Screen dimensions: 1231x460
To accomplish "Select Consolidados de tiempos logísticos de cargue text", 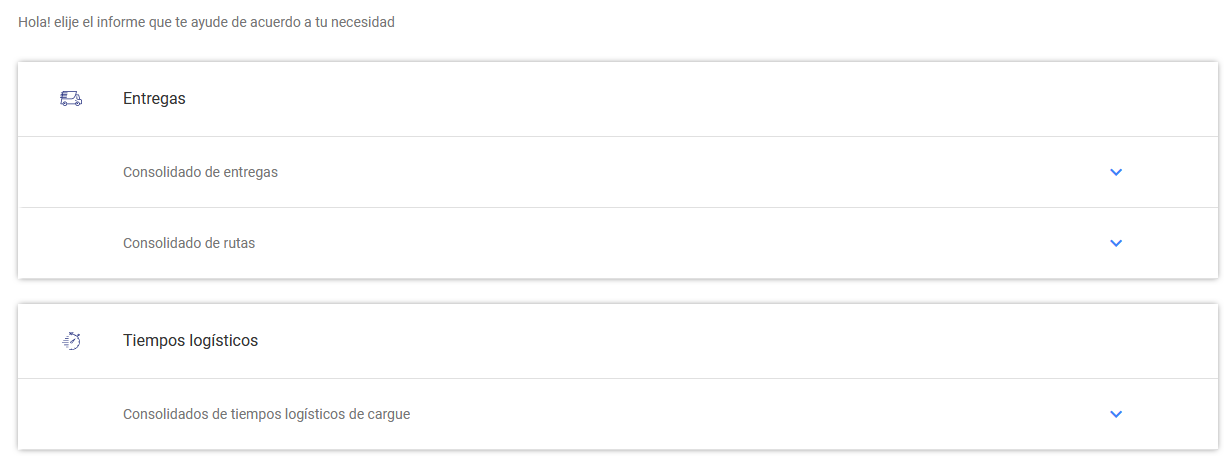I will tap(266, 414).
